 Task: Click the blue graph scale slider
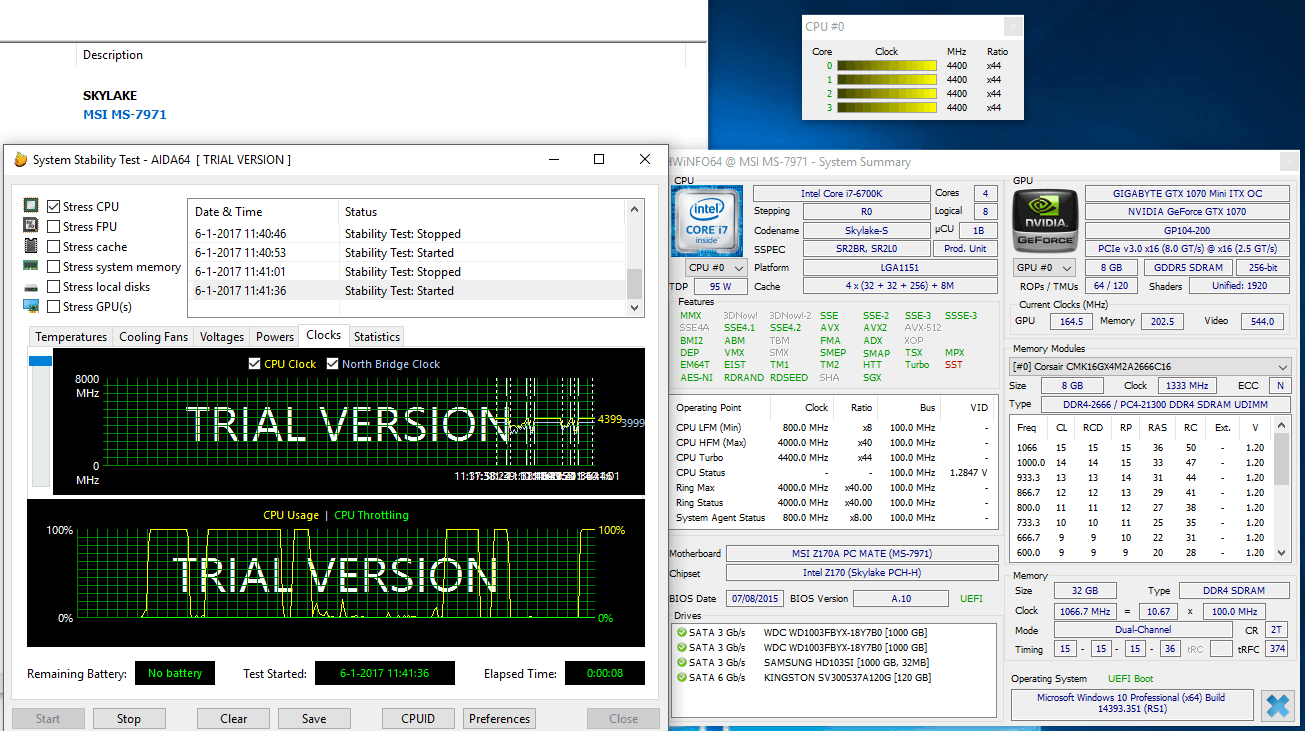coord(40,361)
